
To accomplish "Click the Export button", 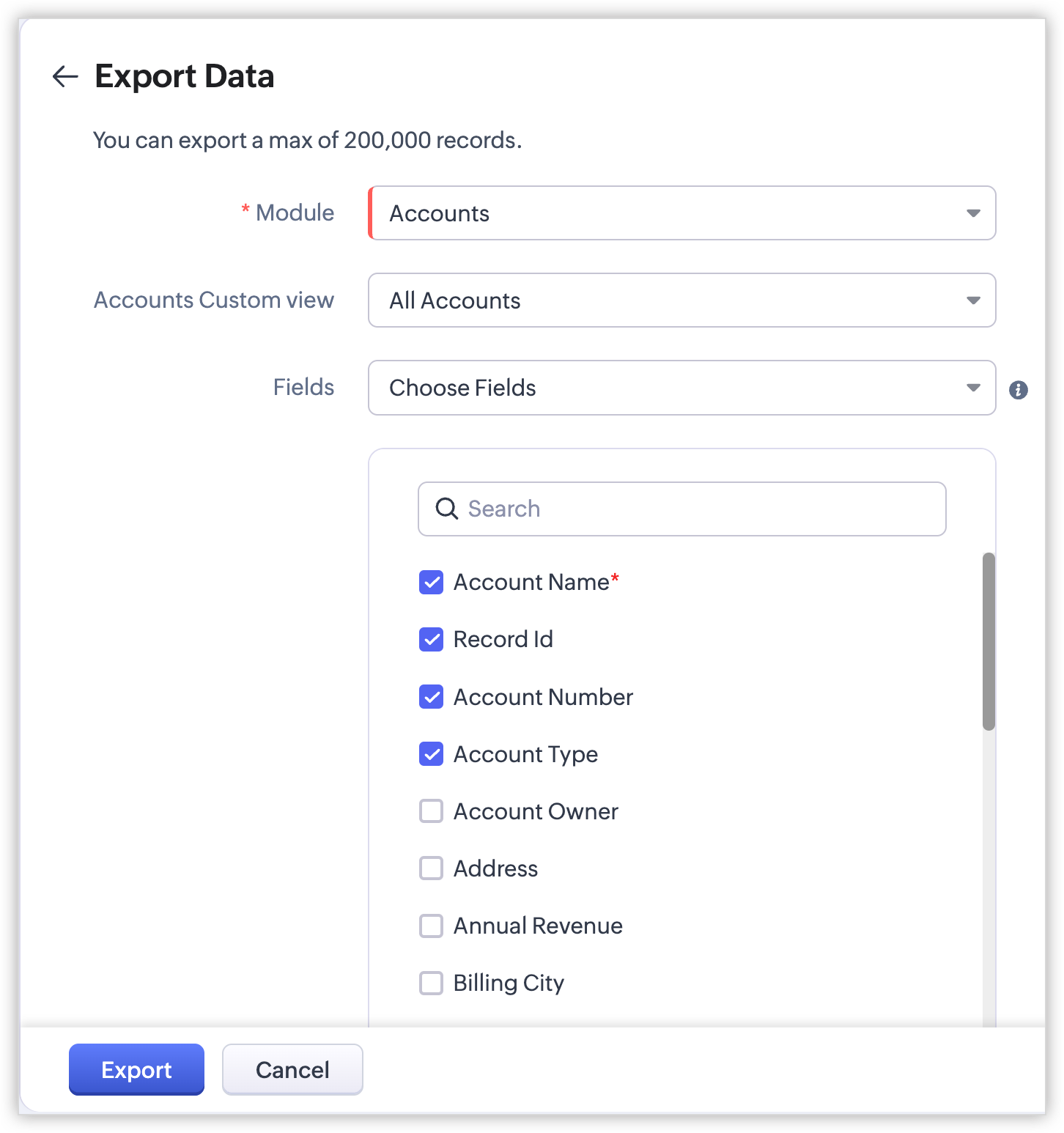I will [x=136, y=1070].
